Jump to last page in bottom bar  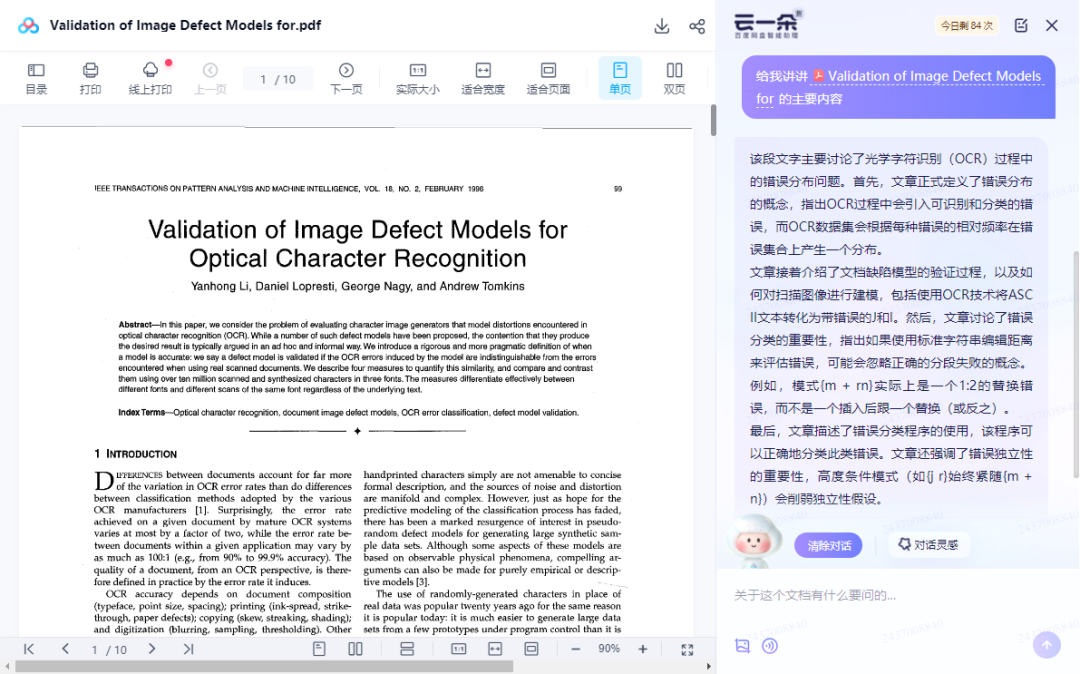(x=188, y=649)
